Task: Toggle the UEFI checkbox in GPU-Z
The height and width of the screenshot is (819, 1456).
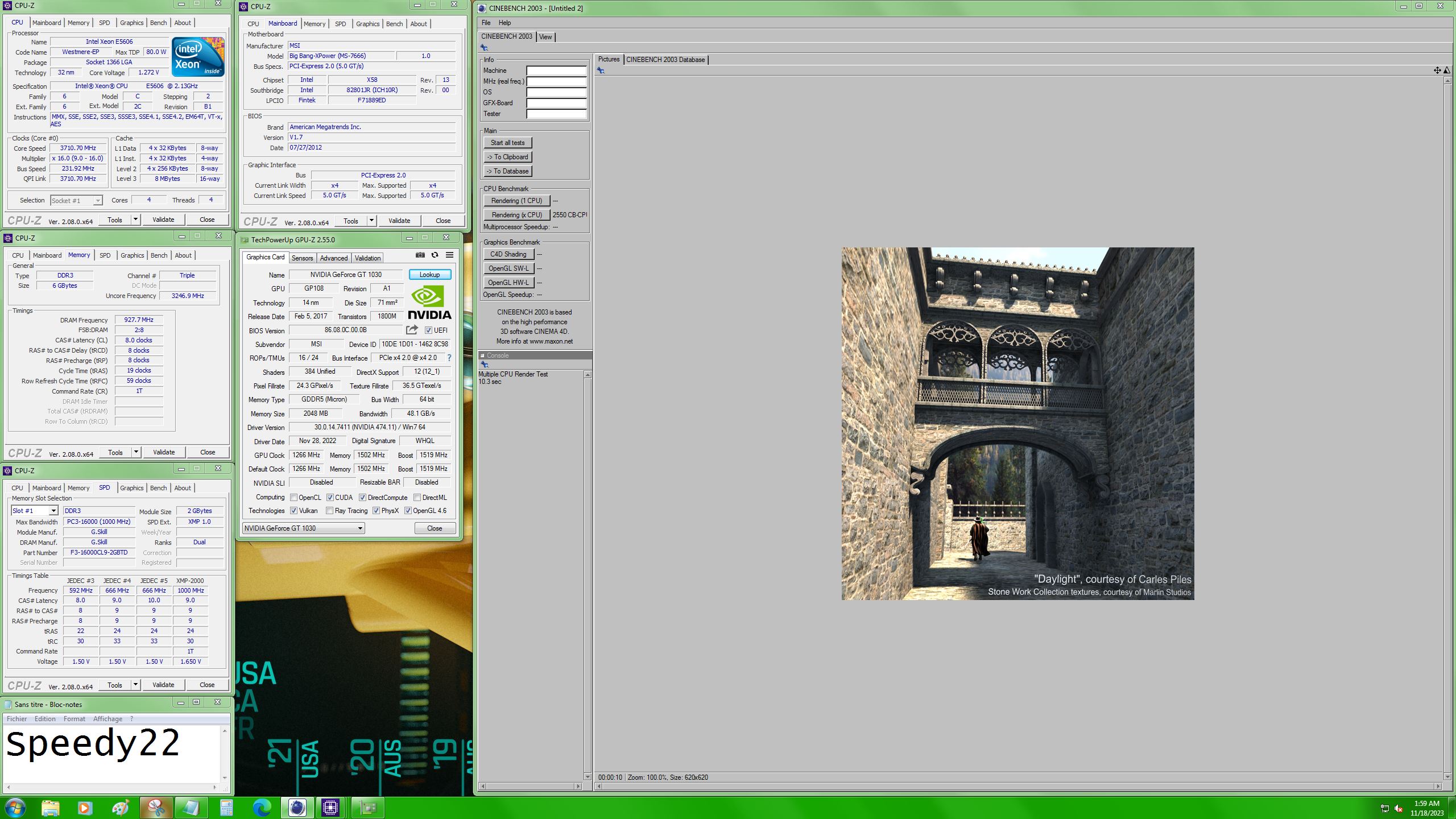Action: 429,330
